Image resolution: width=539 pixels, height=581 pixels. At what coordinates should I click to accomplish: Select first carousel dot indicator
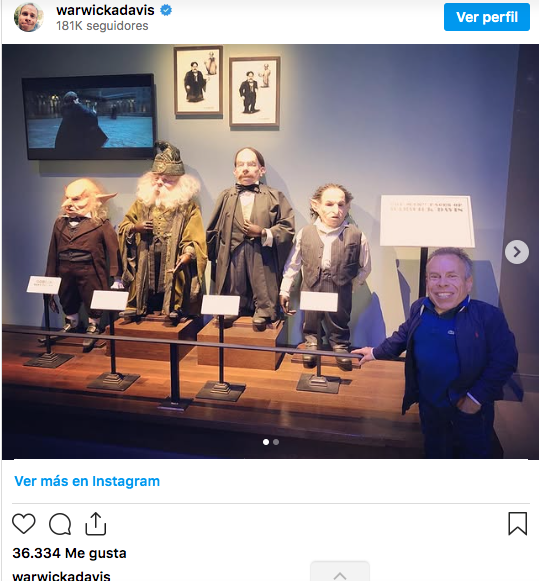coord(266,442)
